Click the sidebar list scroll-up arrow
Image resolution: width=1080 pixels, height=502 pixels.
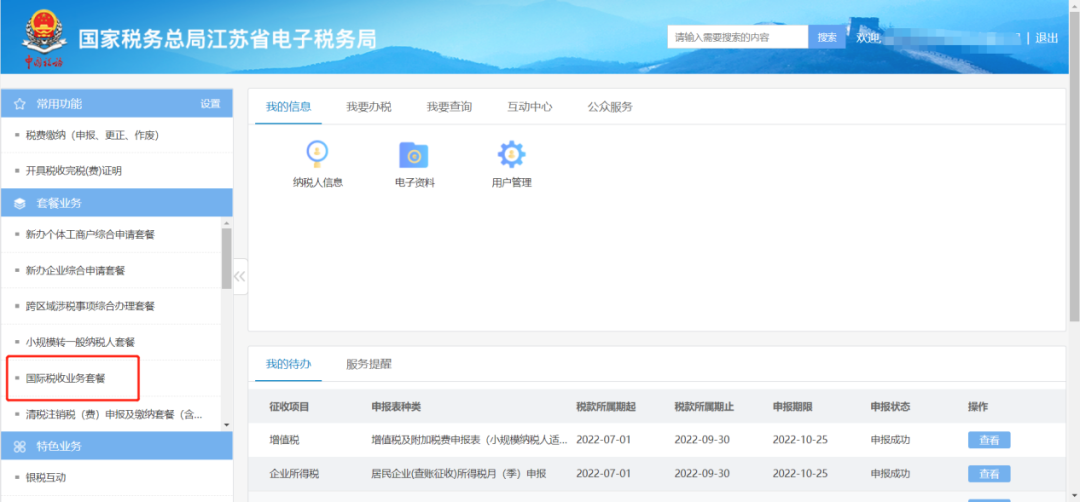(227, 223)
